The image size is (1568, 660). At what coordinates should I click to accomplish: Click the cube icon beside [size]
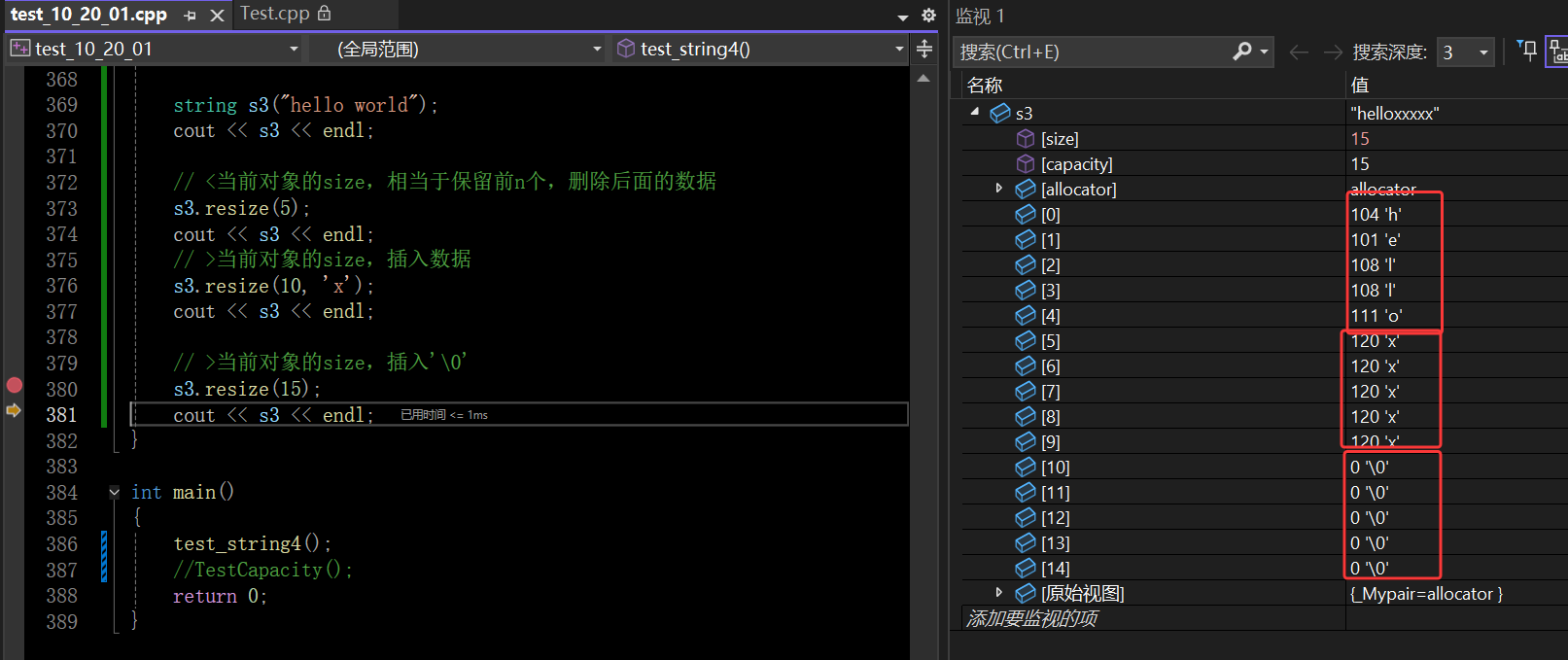1026,139
